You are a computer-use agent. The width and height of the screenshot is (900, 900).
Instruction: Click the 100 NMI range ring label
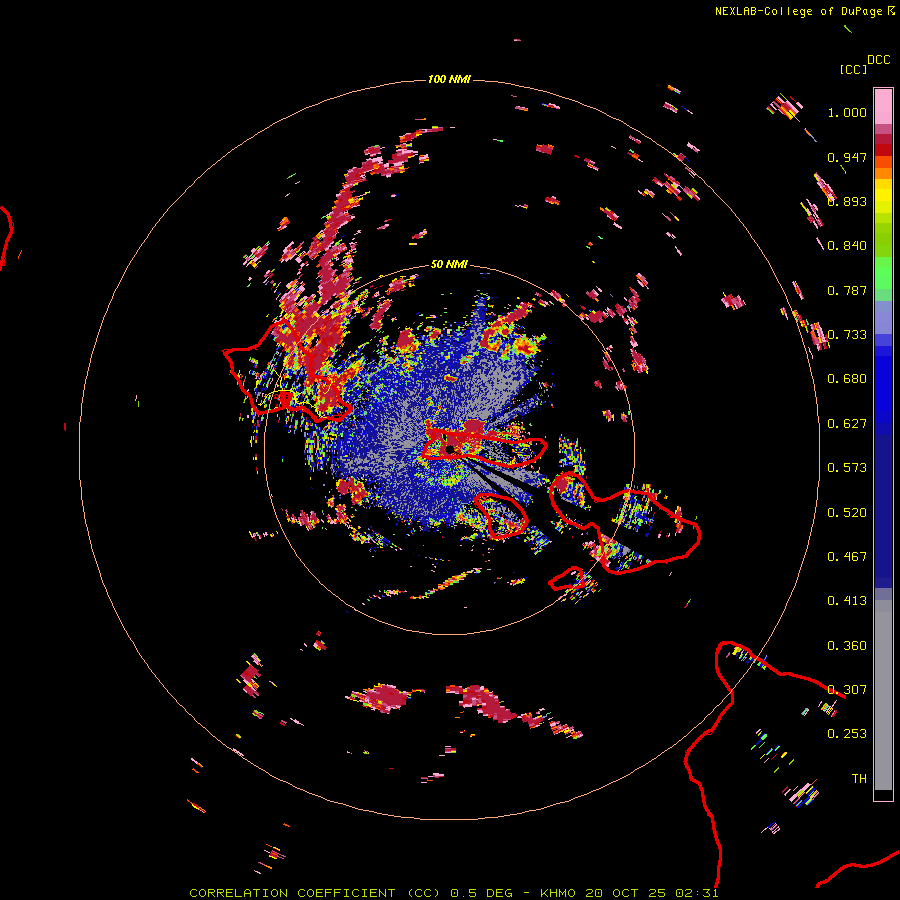pyautogui.click(x=449, y=79)
